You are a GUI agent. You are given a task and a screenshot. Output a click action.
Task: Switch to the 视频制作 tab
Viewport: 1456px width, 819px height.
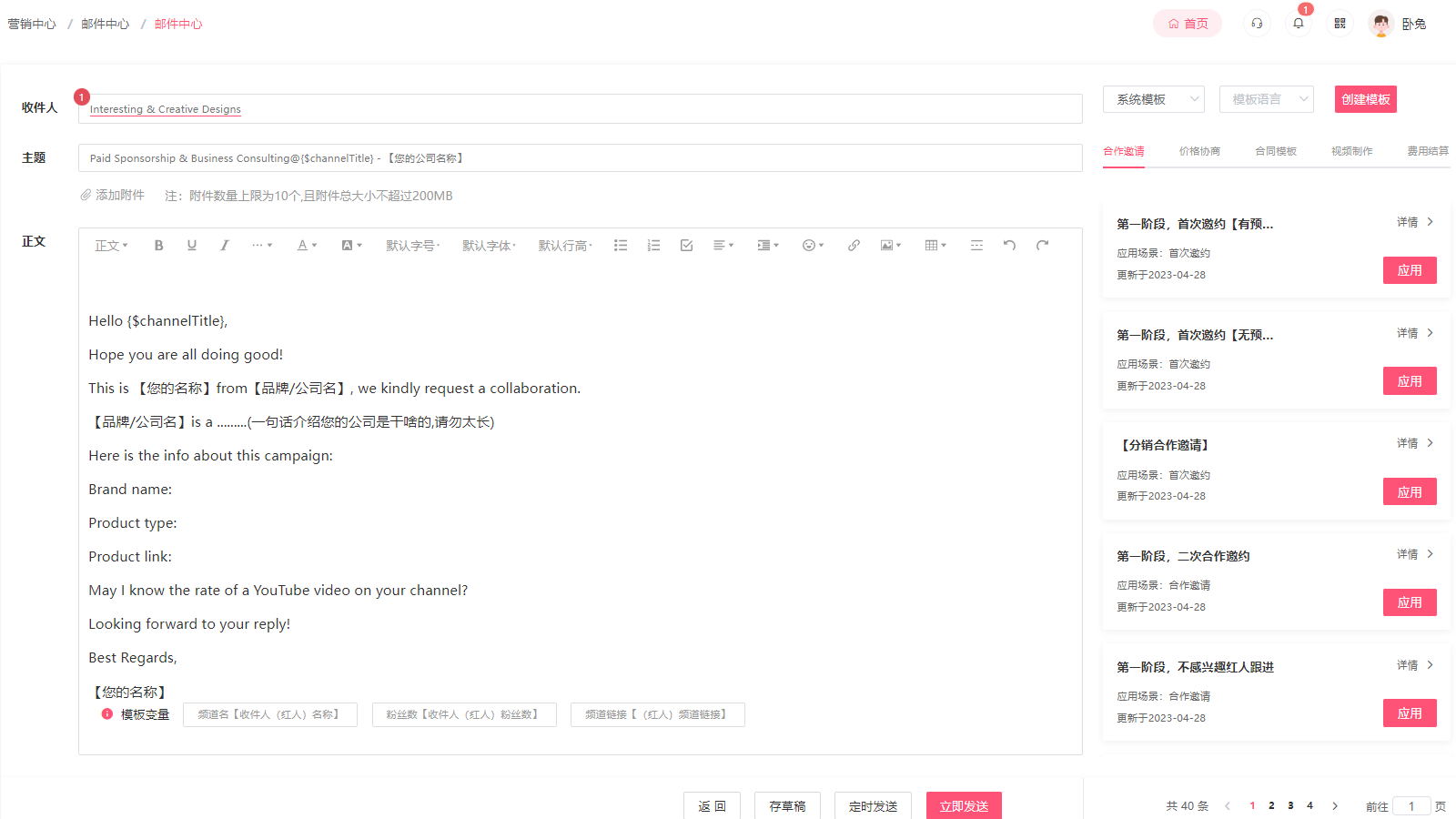(1351, 150)
